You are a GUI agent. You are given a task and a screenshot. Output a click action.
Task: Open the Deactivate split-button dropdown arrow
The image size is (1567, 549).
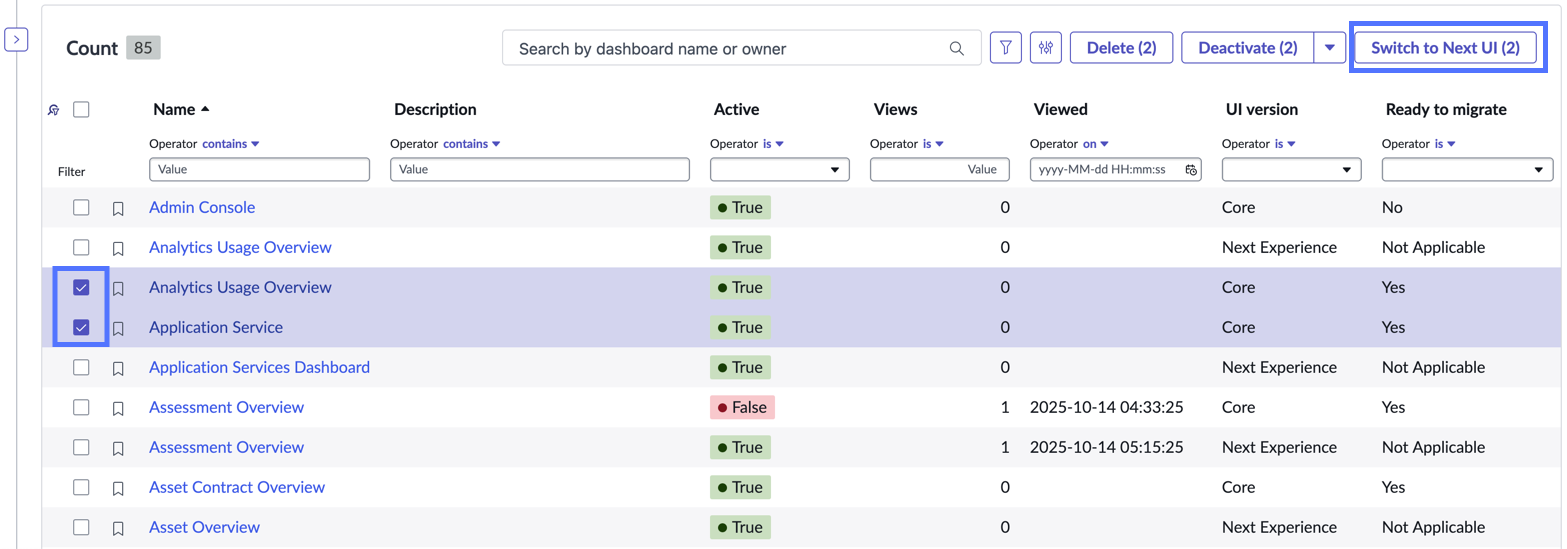click(x=1330, y=48)
